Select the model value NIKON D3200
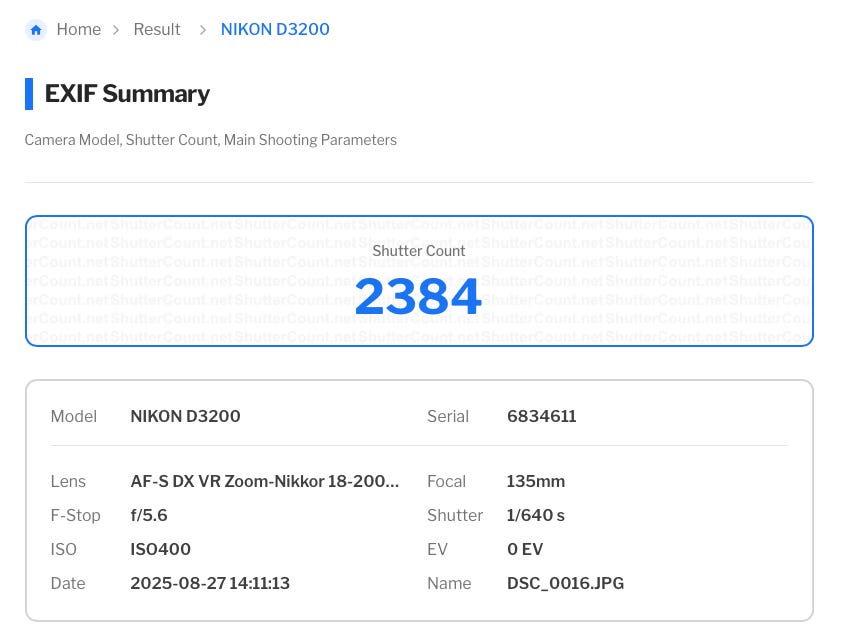Image resolution: width=844 pixels, height=643 pixels. tap(185, 417)
